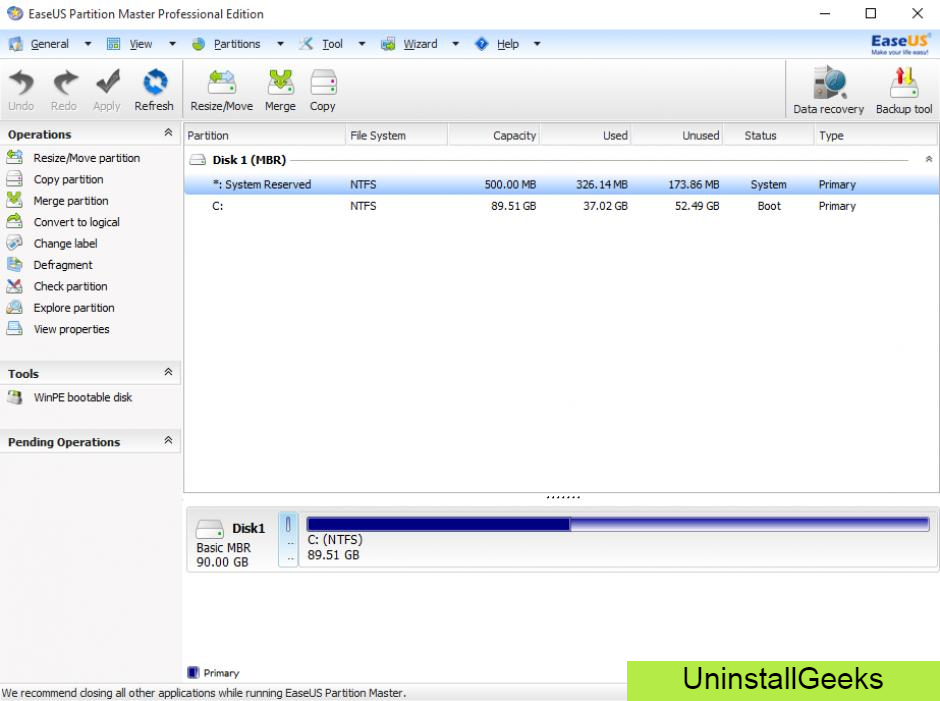Viewport: 940px width, 701px height.
Task: Collapse the Tools panel
Action: (x=168, y=372)
